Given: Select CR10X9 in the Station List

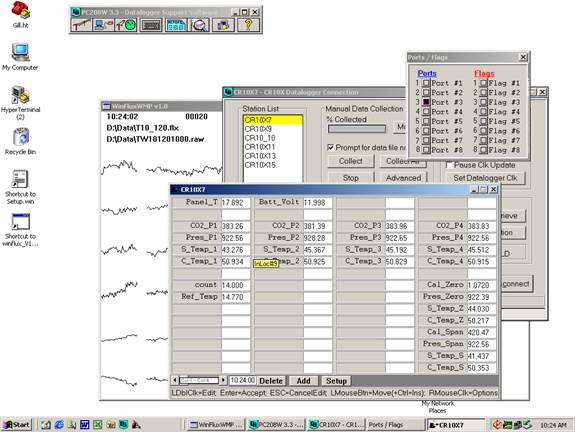Looking at the screenshot, I should [273, 129].
